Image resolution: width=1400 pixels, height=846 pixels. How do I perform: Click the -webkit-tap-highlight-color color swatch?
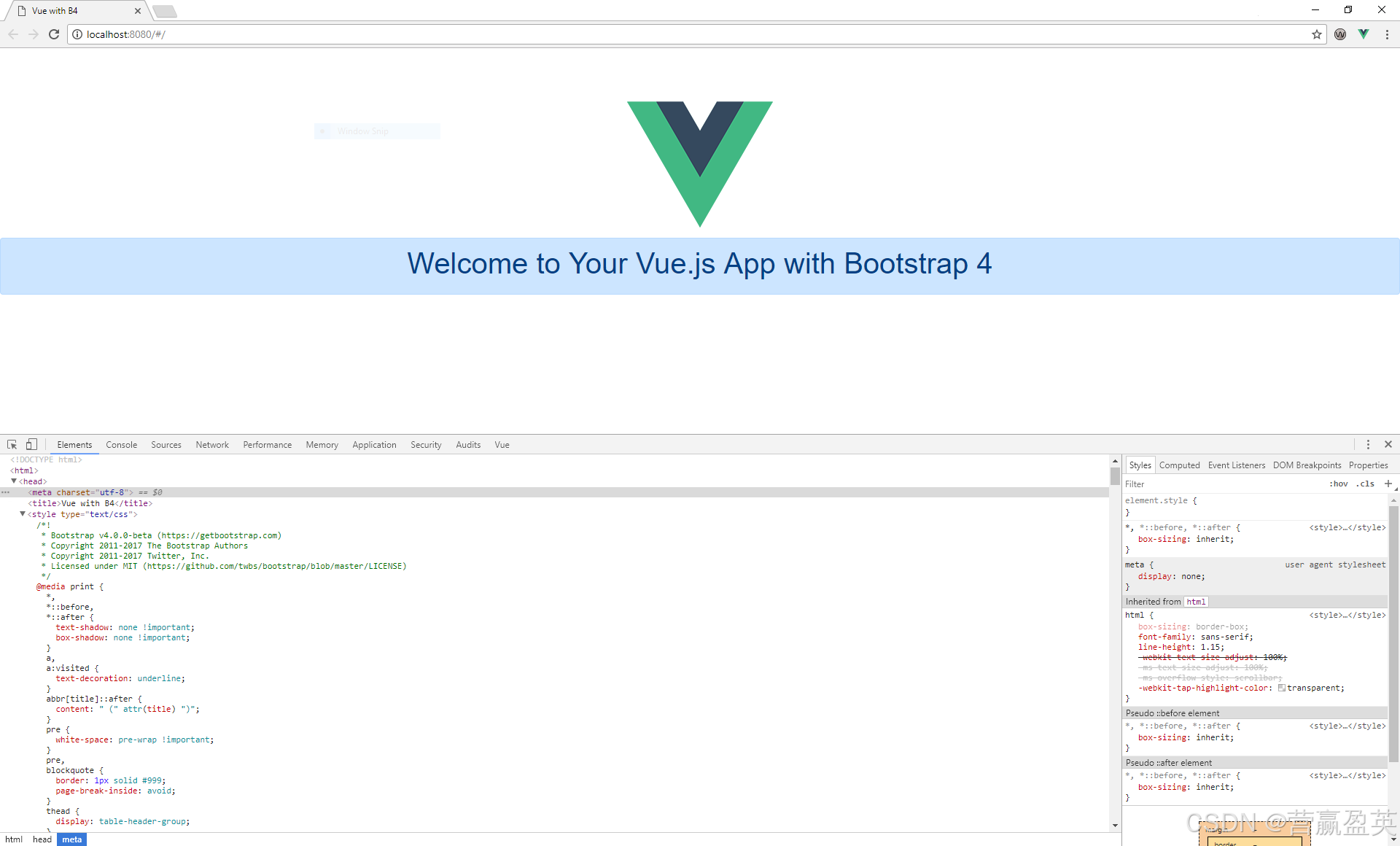(x=1282, y=687)
